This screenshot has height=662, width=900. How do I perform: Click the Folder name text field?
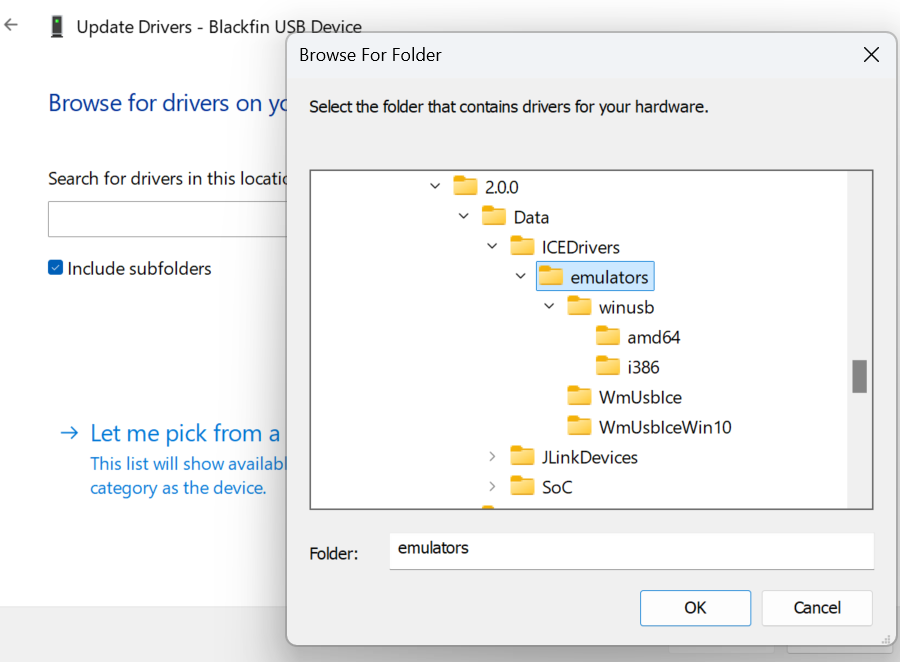pos(631,550)
